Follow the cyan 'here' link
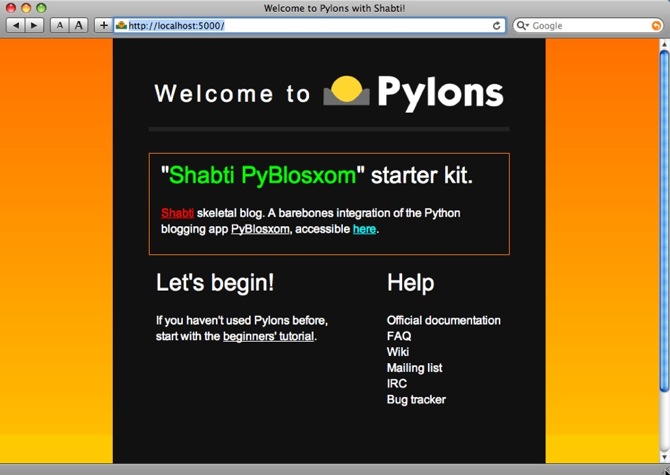The width and height of the screenshot is (670, 475). 364,229
